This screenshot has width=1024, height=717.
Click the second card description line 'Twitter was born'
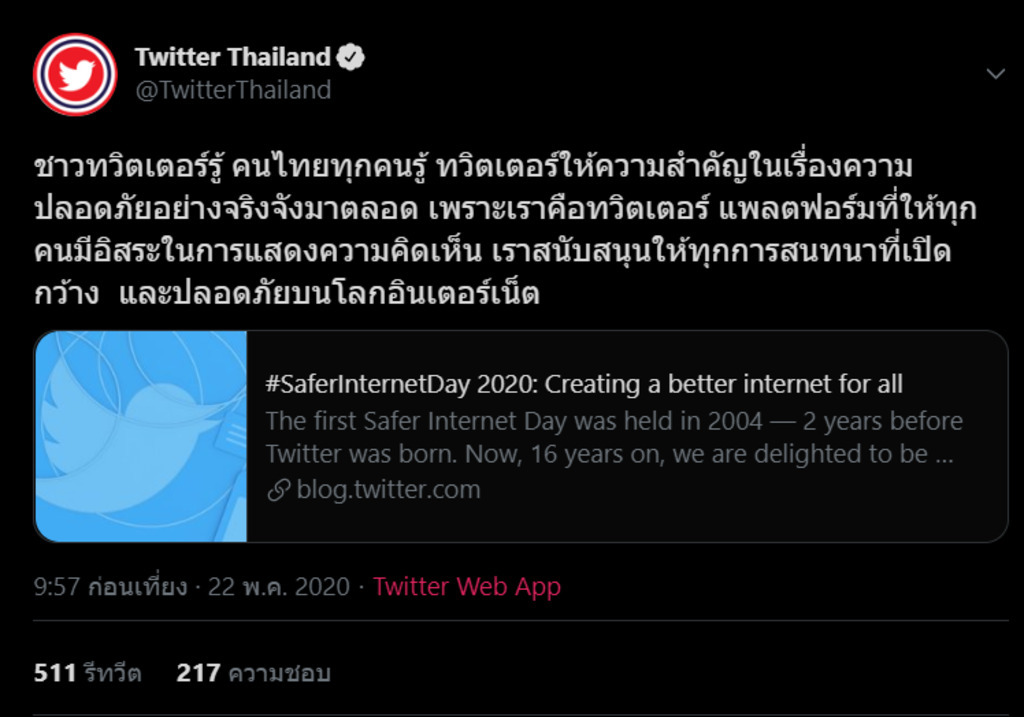click(610, 454)
